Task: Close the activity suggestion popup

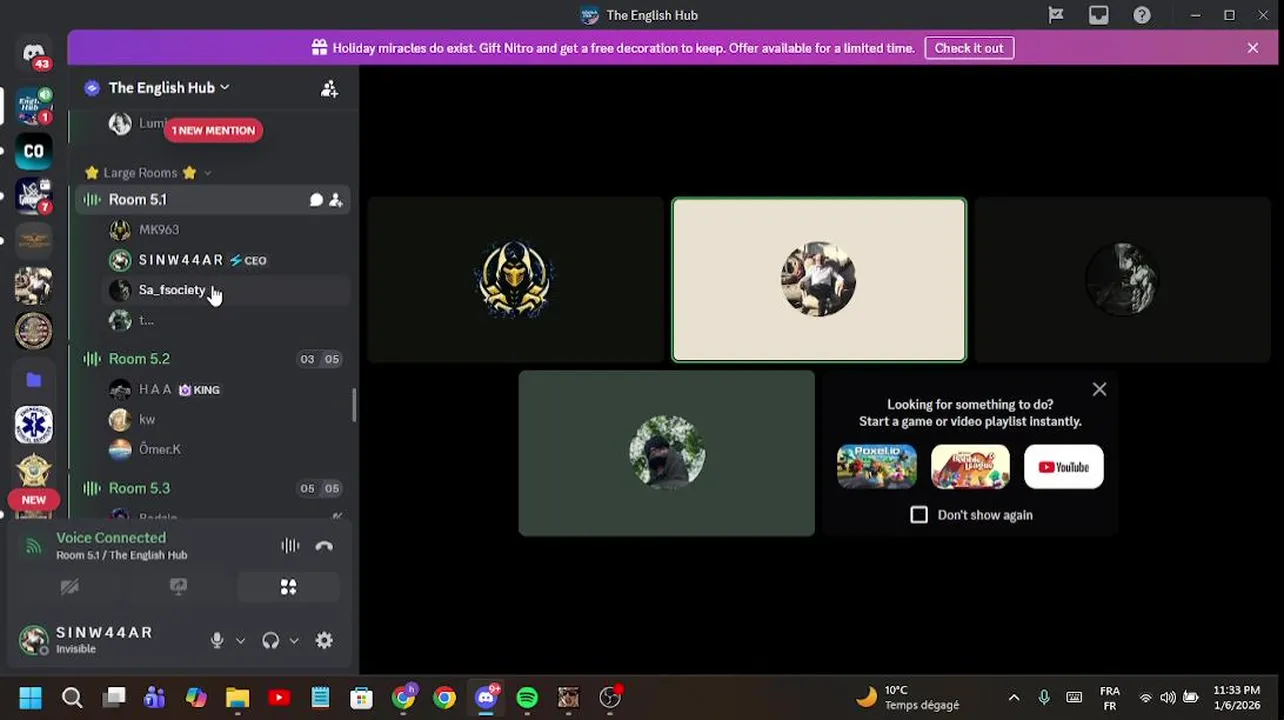Action: pos(1099,390)
